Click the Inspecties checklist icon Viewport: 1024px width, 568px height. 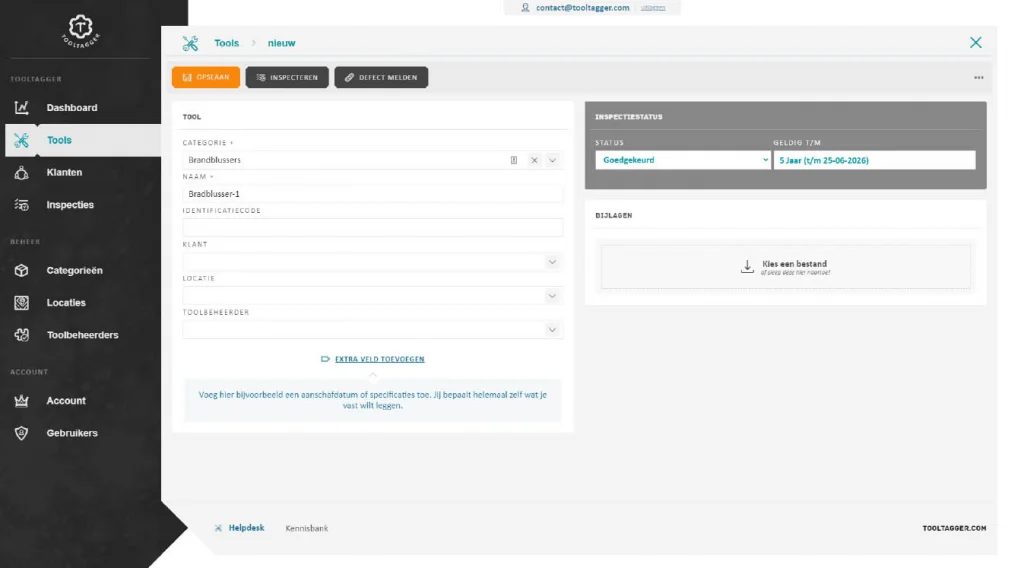pyautogui.click(x=22, y=205)
